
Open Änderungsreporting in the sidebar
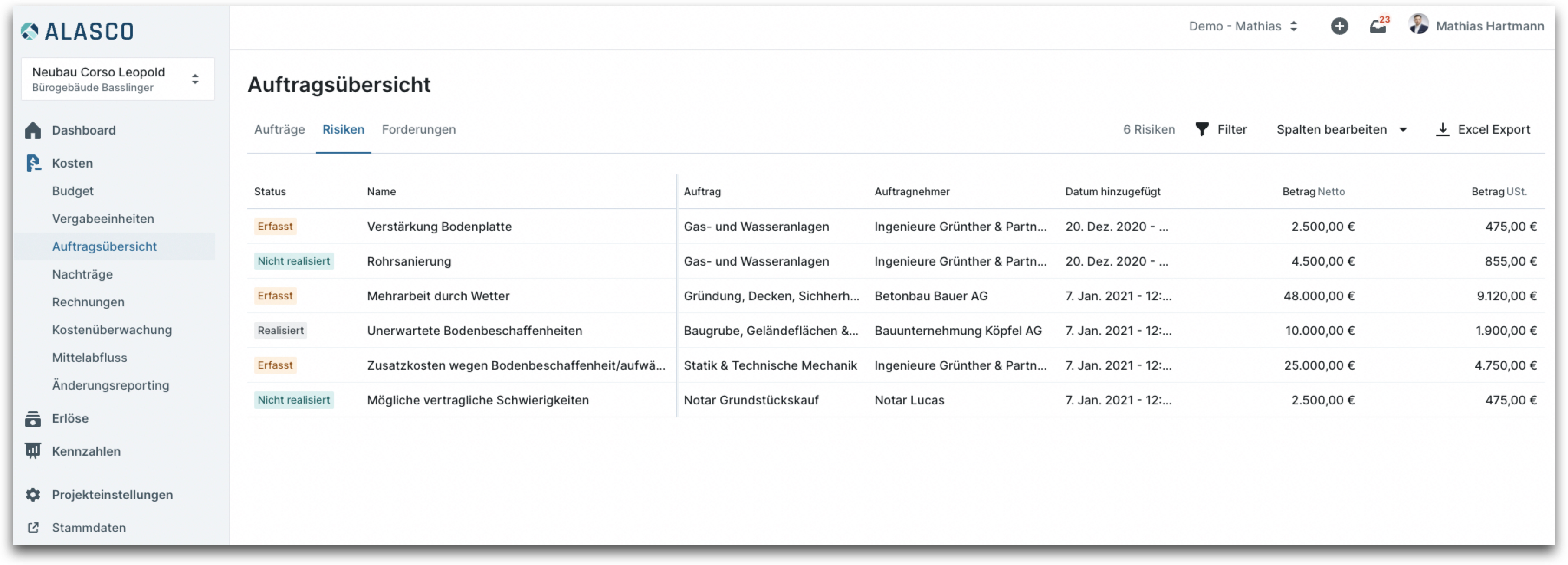click(x=111, y=385)
